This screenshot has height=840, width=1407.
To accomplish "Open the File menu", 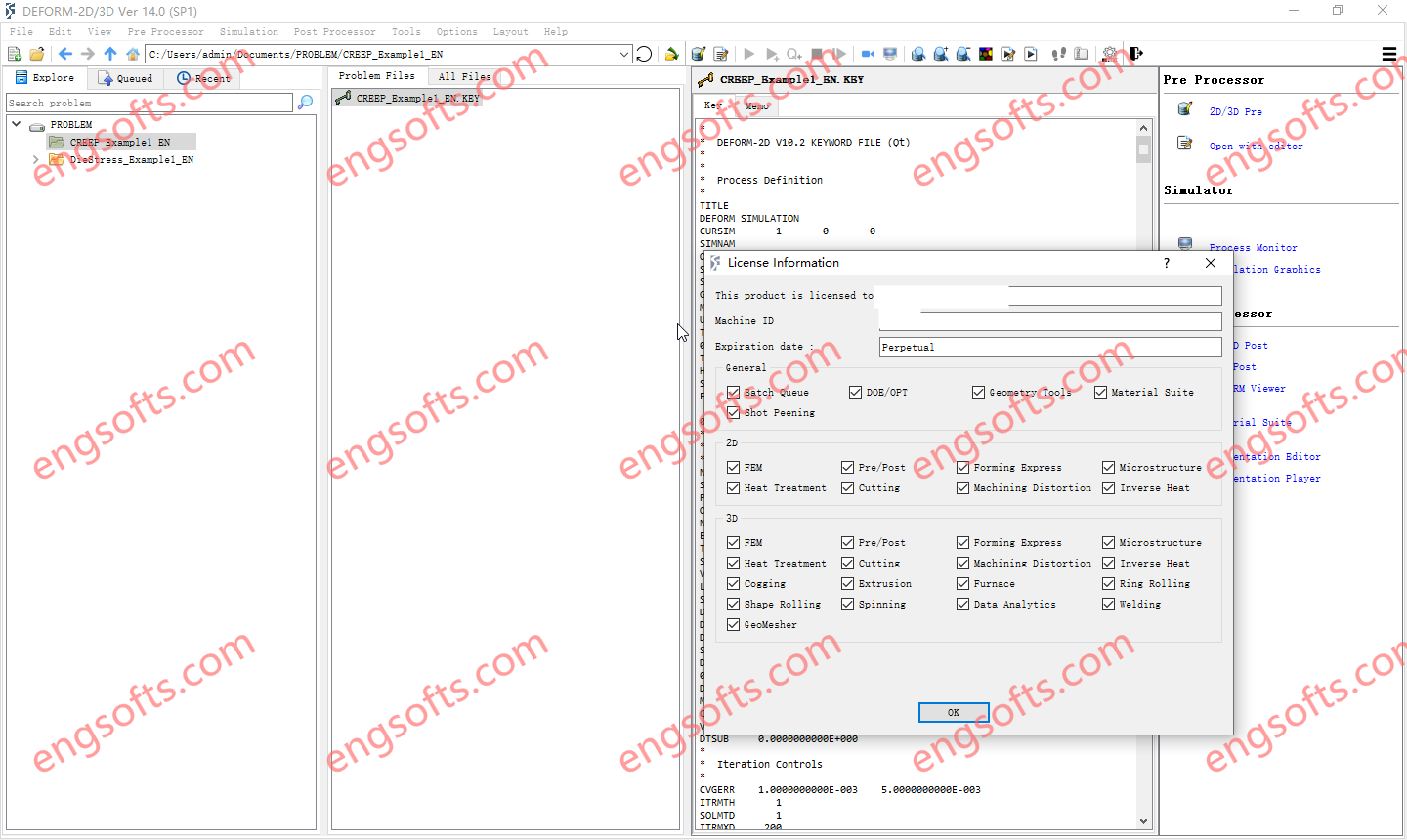I will (21, 31).
